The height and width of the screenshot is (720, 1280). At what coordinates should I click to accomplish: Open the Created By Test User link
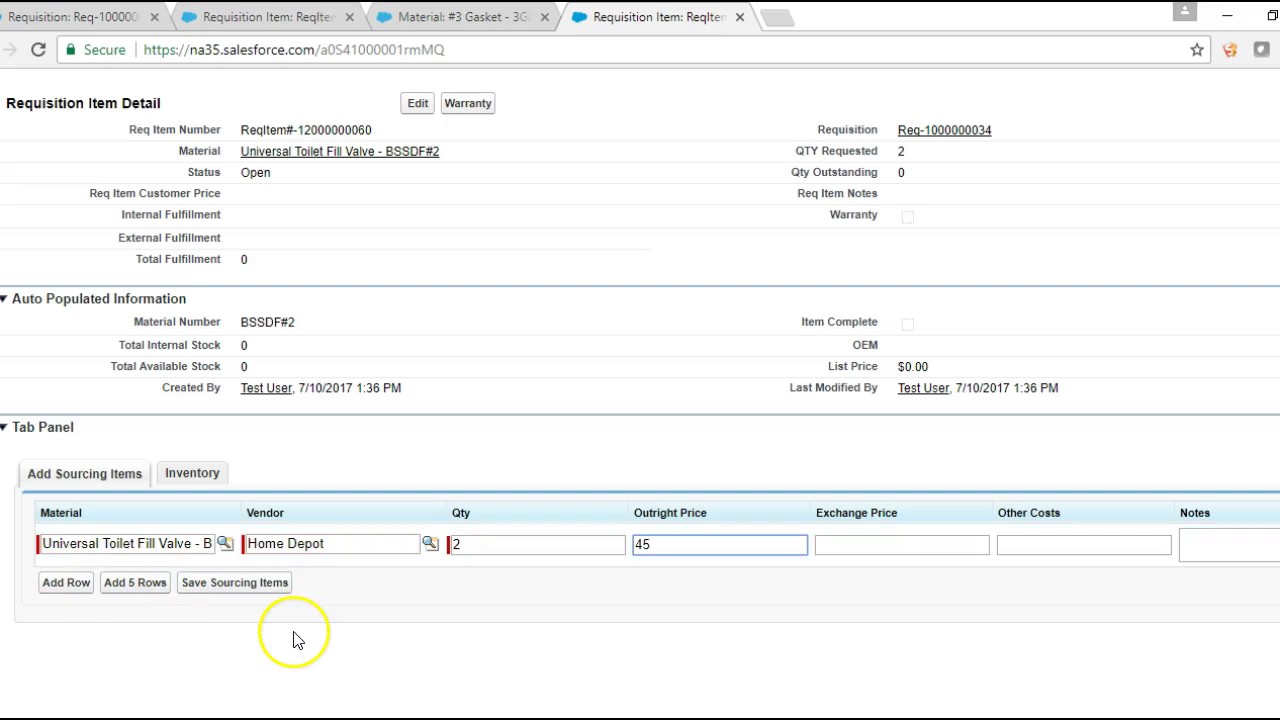click(x=266, y=388)
